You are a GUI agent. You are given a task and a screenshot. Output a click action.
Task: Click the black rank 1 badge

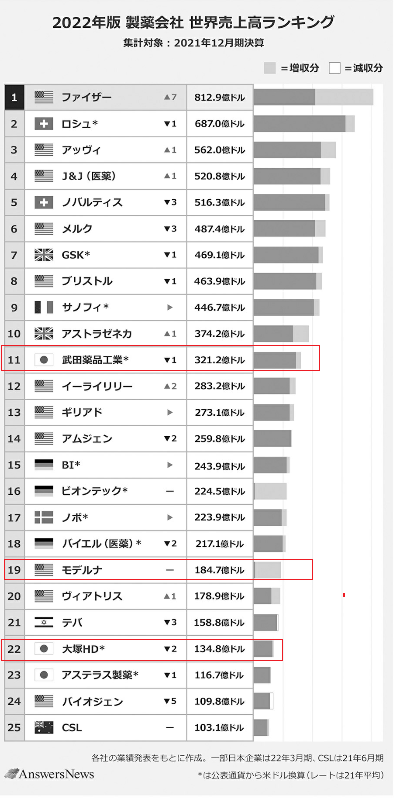tap(14, 97)
